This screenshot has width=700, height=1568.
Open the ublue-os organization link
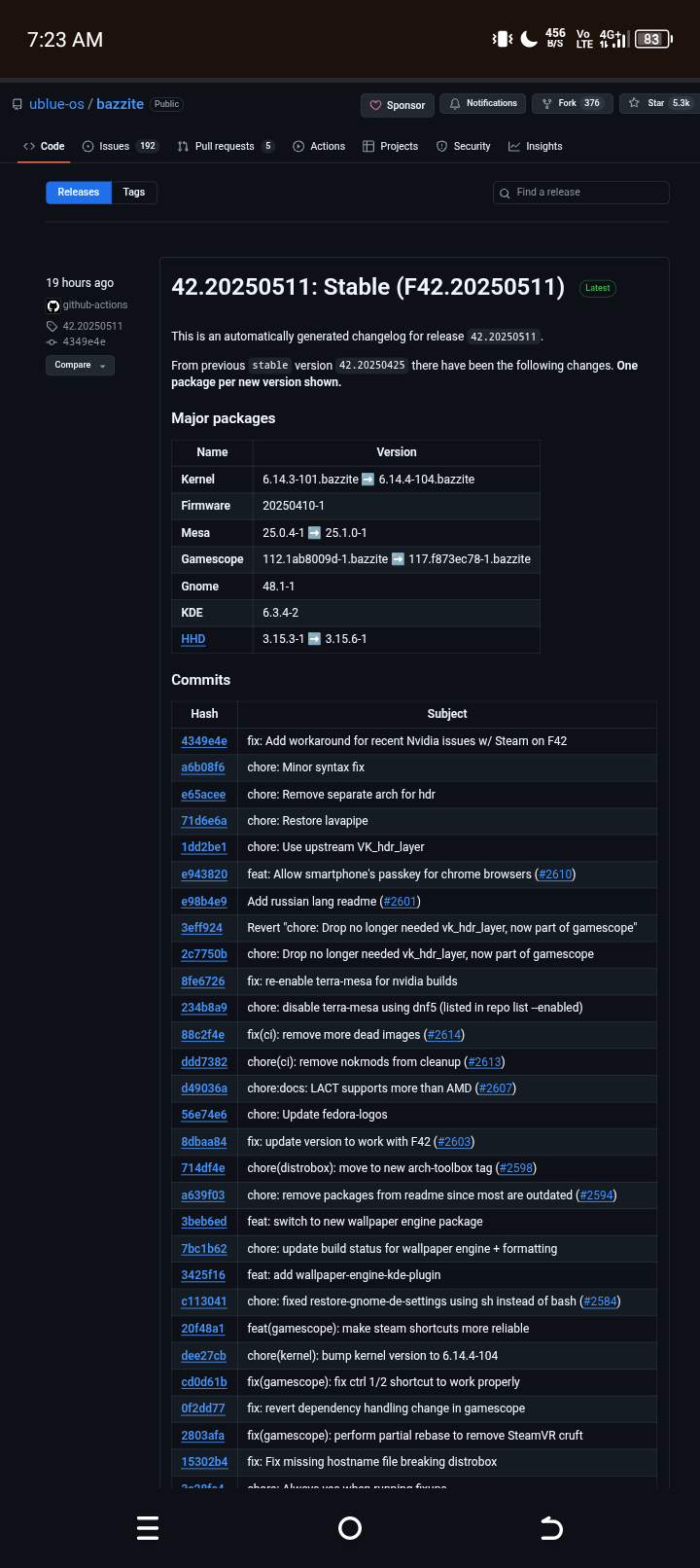[56, 104]
